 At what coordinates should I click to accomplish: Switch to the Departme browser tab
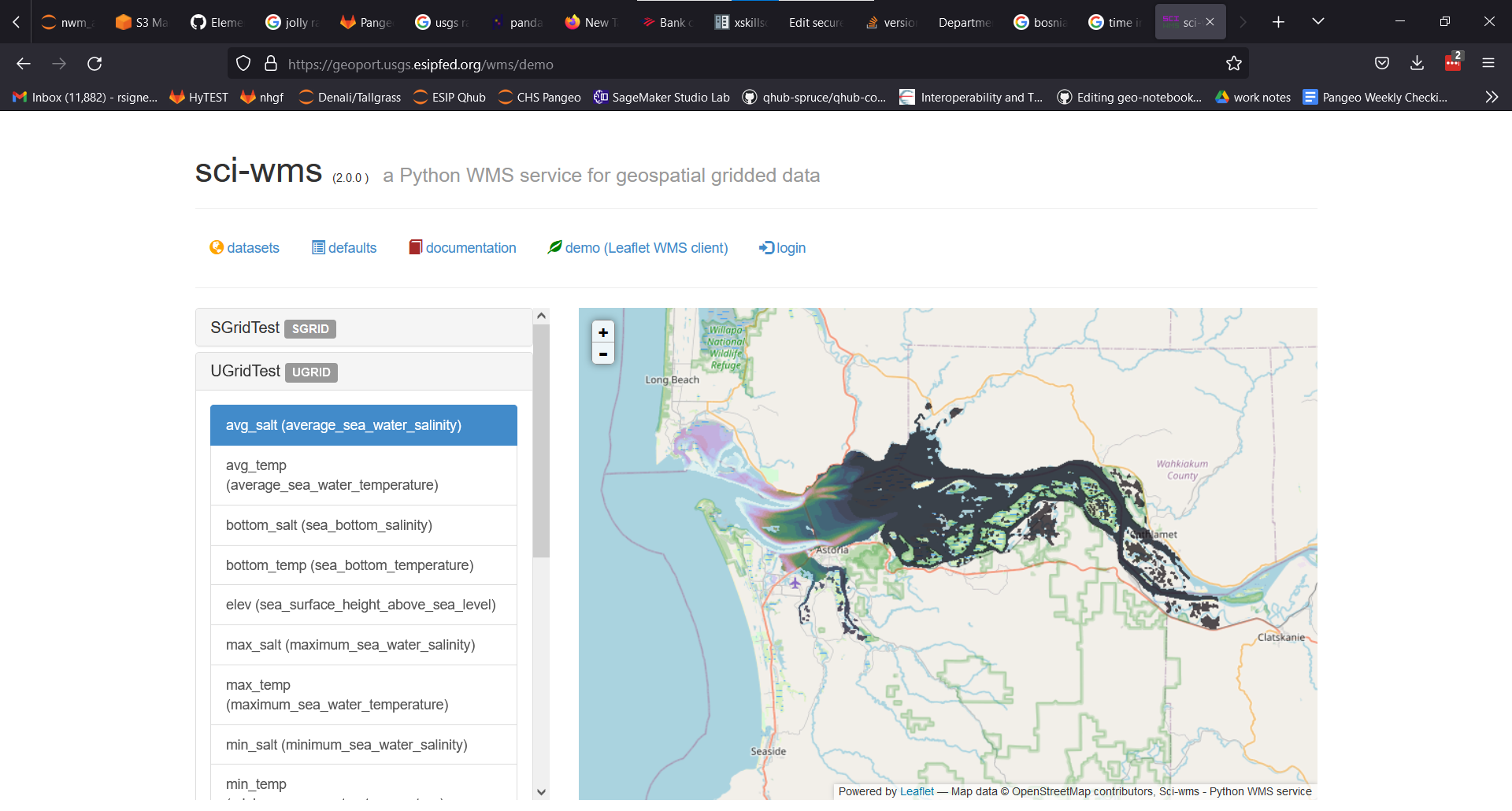tap(964, 21)
